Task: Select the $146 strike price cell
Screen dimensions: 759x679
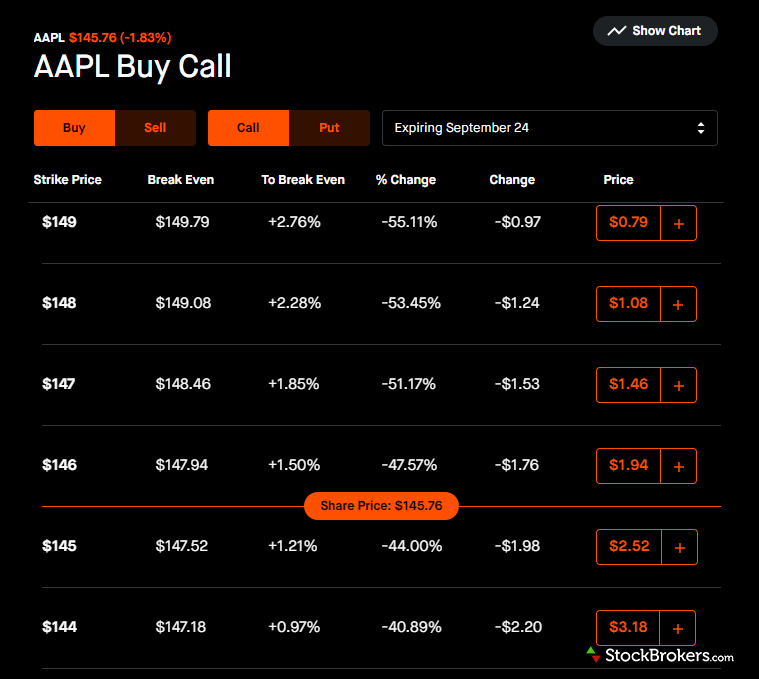Action: pos(59,465)
